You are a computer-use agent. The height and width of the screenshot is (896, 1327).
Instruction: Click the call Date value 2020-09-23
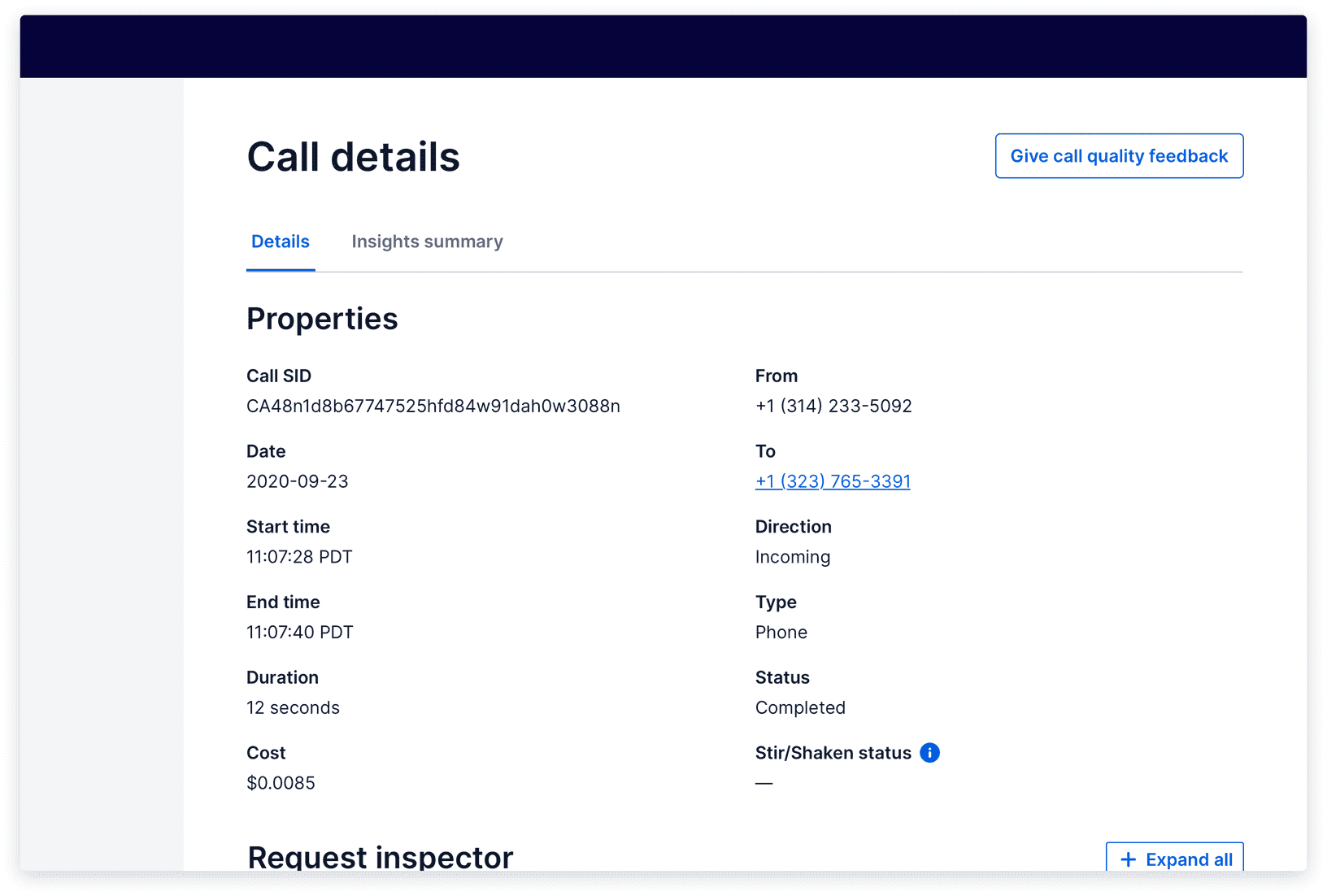coord(298,481)
